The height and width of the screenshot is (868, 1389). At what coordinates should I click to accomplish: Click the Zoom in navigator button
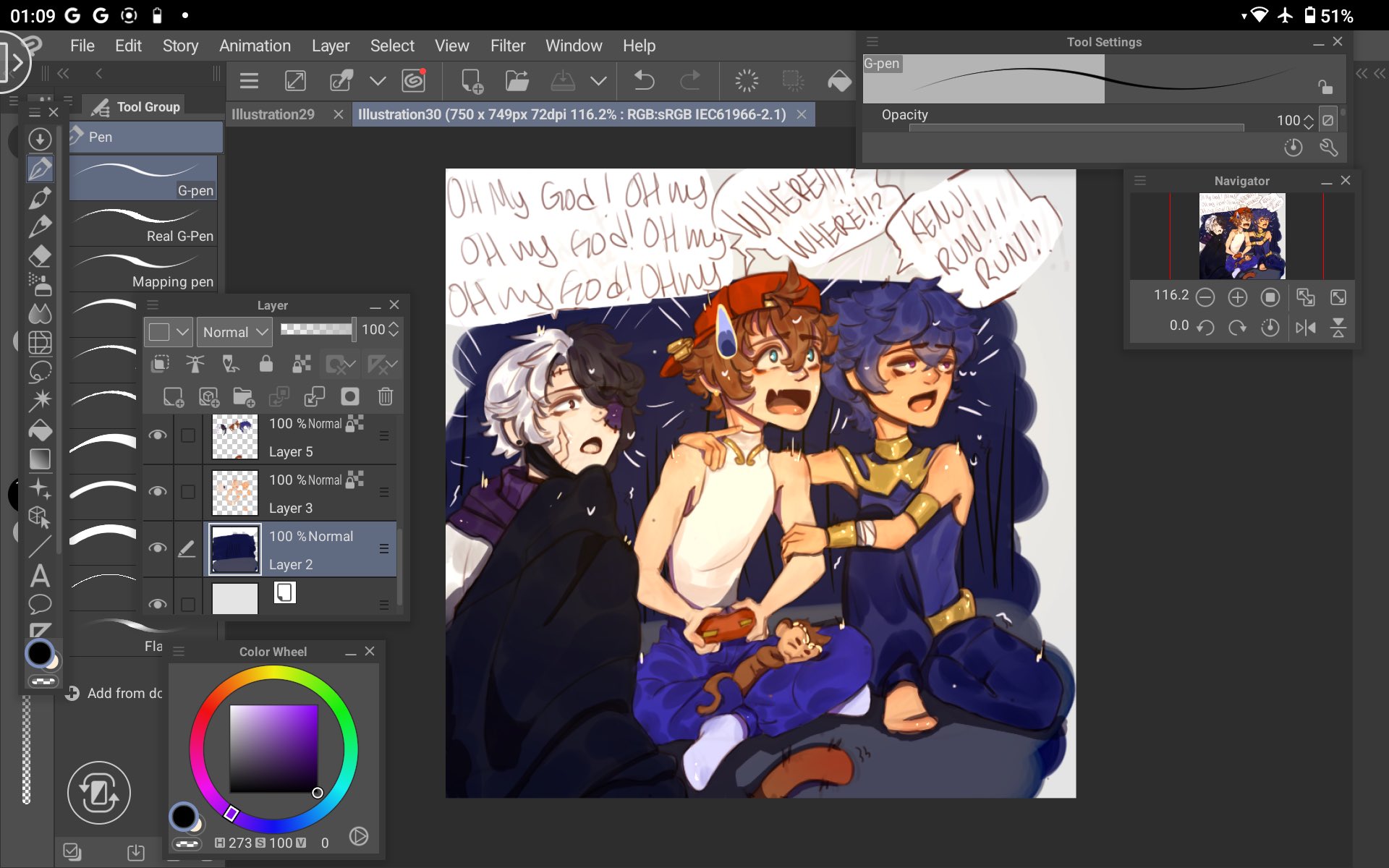point(1237,297)
